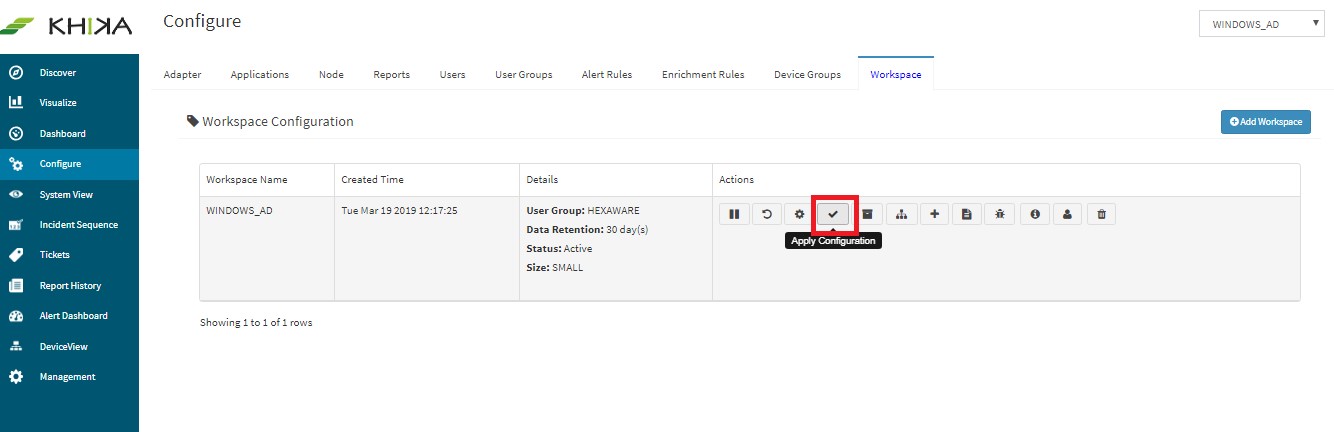This screenshot has height=432, width=1334.
Task: Show workspace info using the info icon
Action: tap(1035, 214)
